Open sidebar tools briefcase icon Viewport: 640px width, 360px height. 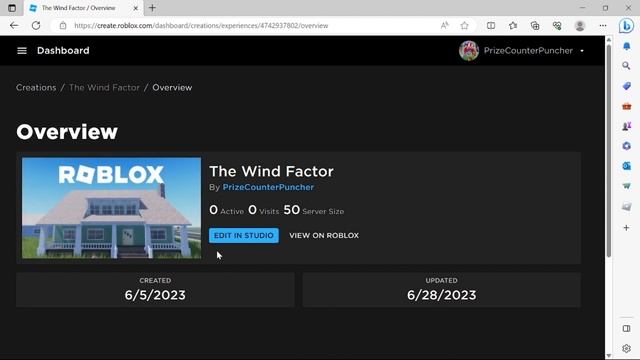[x=627, y=106]
